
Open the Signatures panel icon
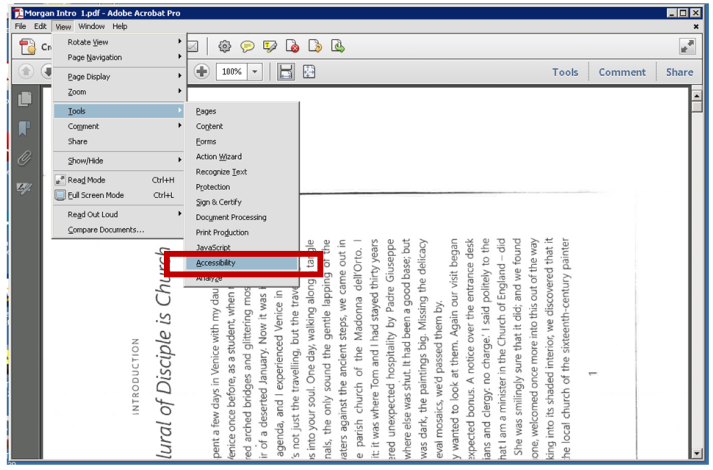tap(25, 188)
